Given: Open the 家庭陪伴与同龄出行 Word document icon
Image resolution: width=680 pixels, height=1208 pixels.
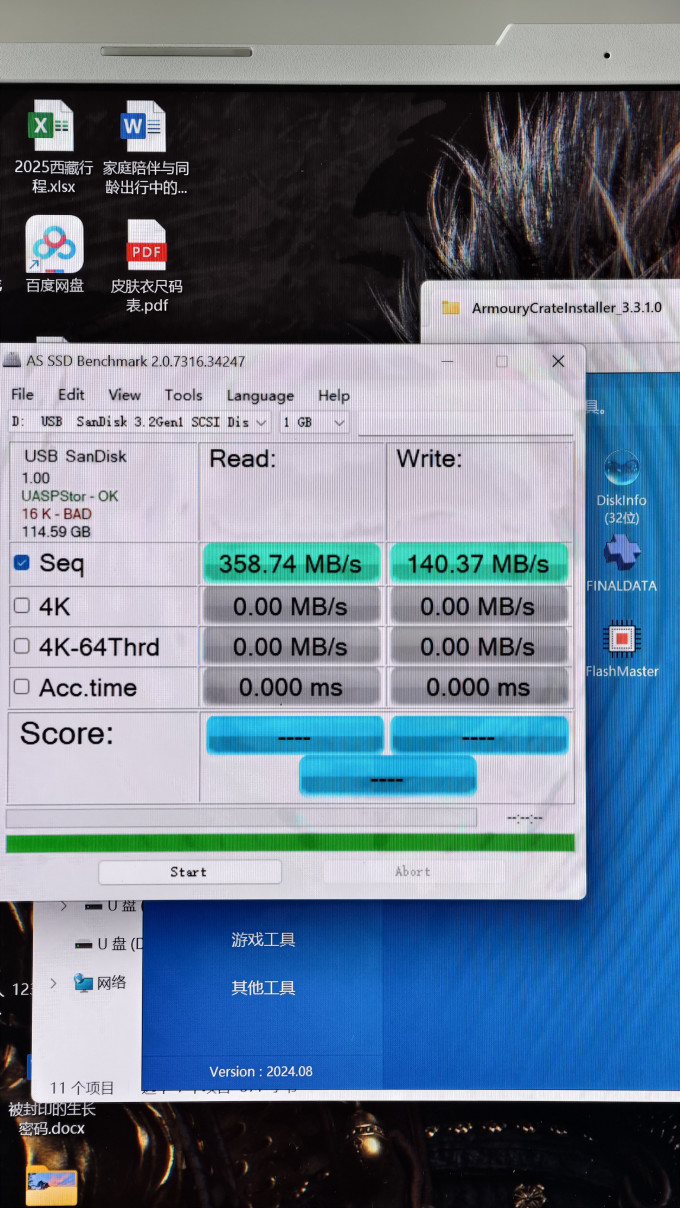Looking at the screenshot, I should [x=144, y=126].
